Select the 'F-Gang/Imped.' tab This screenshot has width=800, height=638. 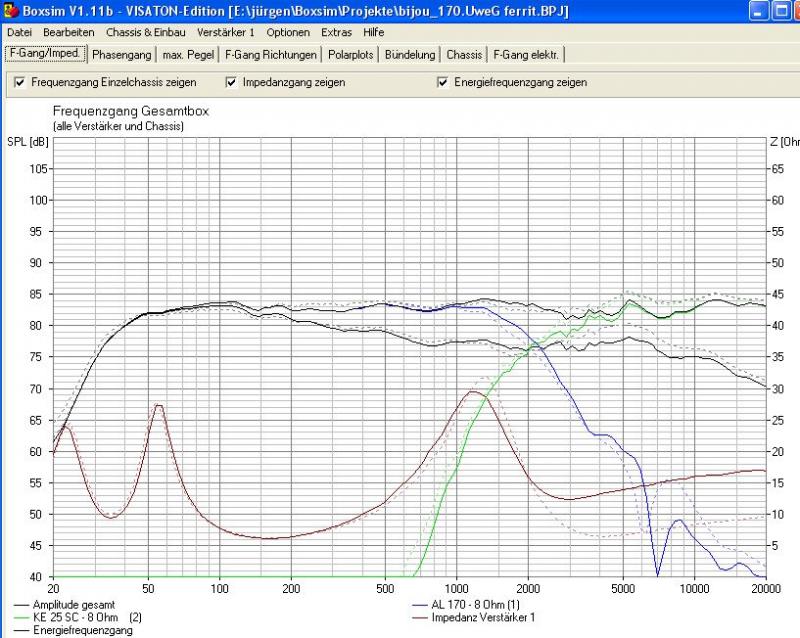(45, 54)
